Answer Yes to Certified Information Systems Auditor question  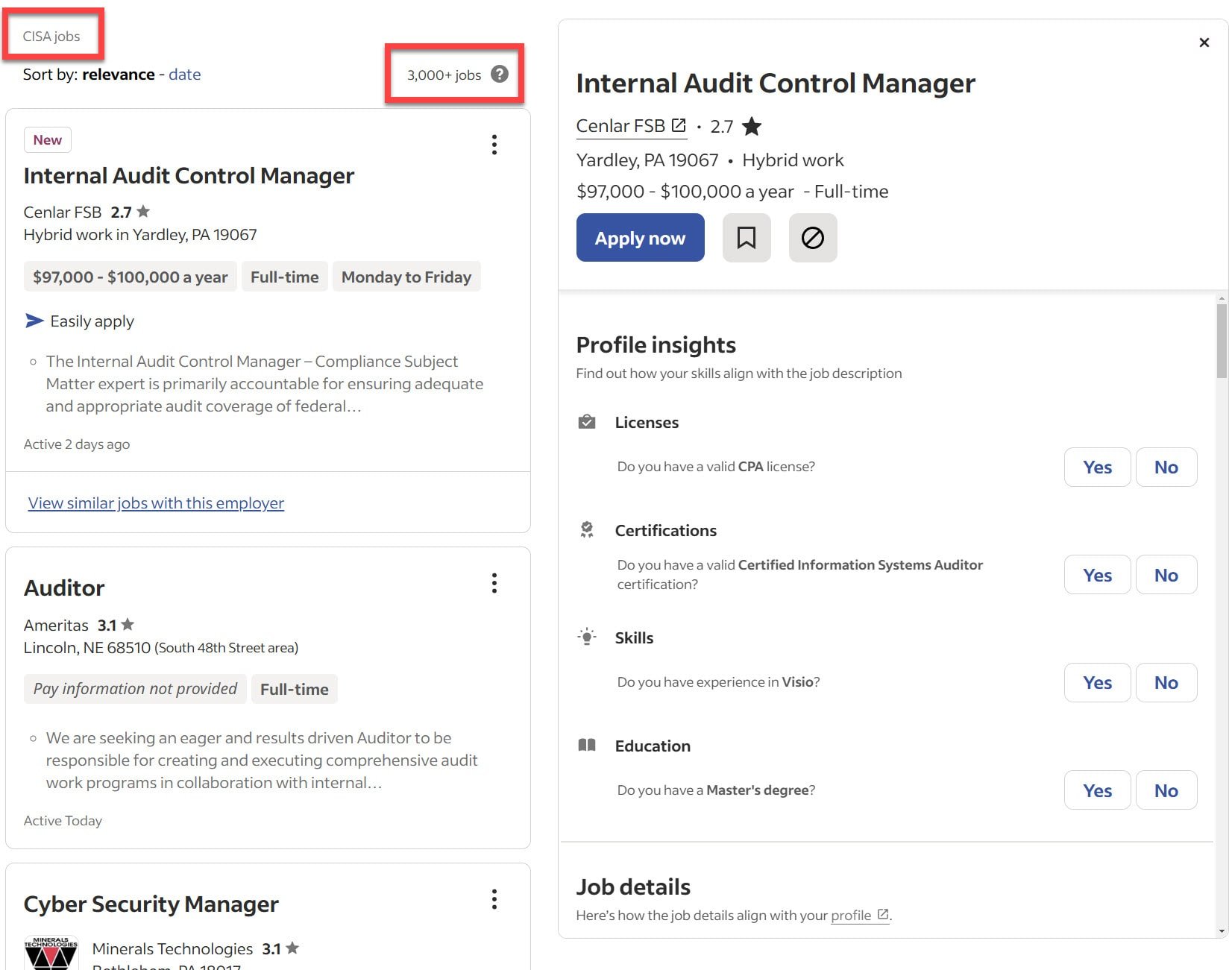1097,575
